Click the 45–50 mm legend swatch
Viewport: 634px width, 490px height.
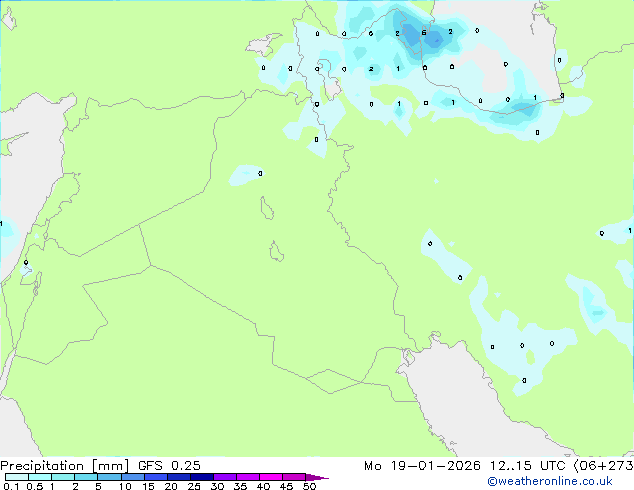tap(294, 477)
